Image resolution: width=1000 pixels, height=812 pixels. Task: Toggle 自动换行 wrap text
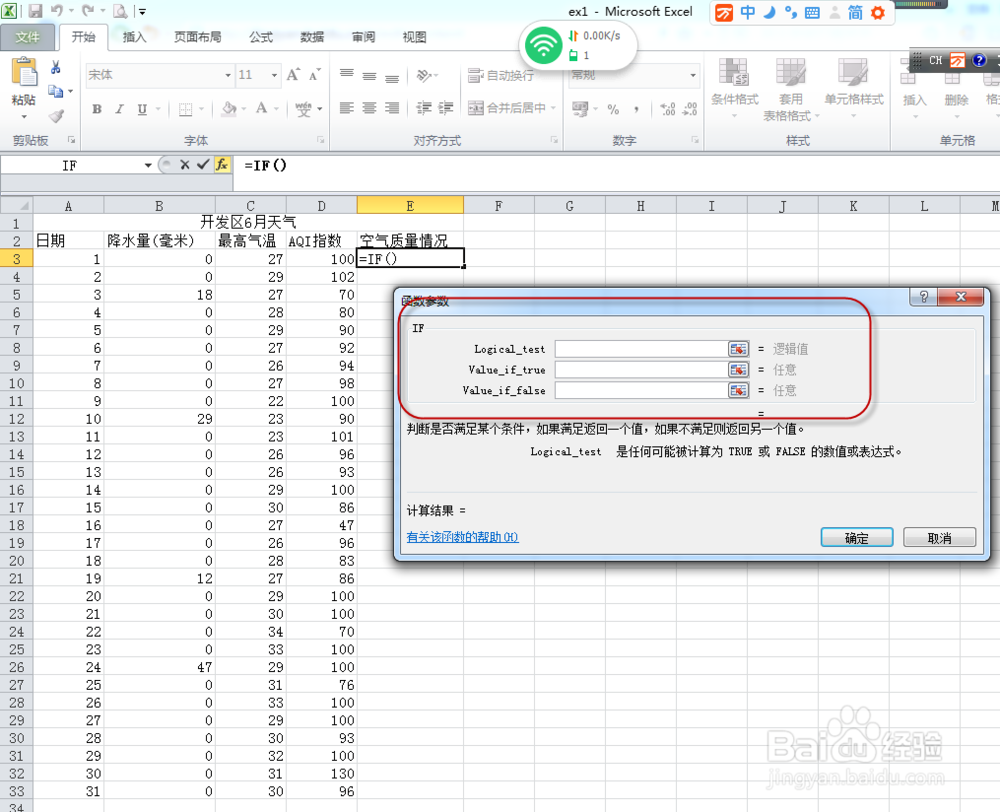(x=501, y=75)
